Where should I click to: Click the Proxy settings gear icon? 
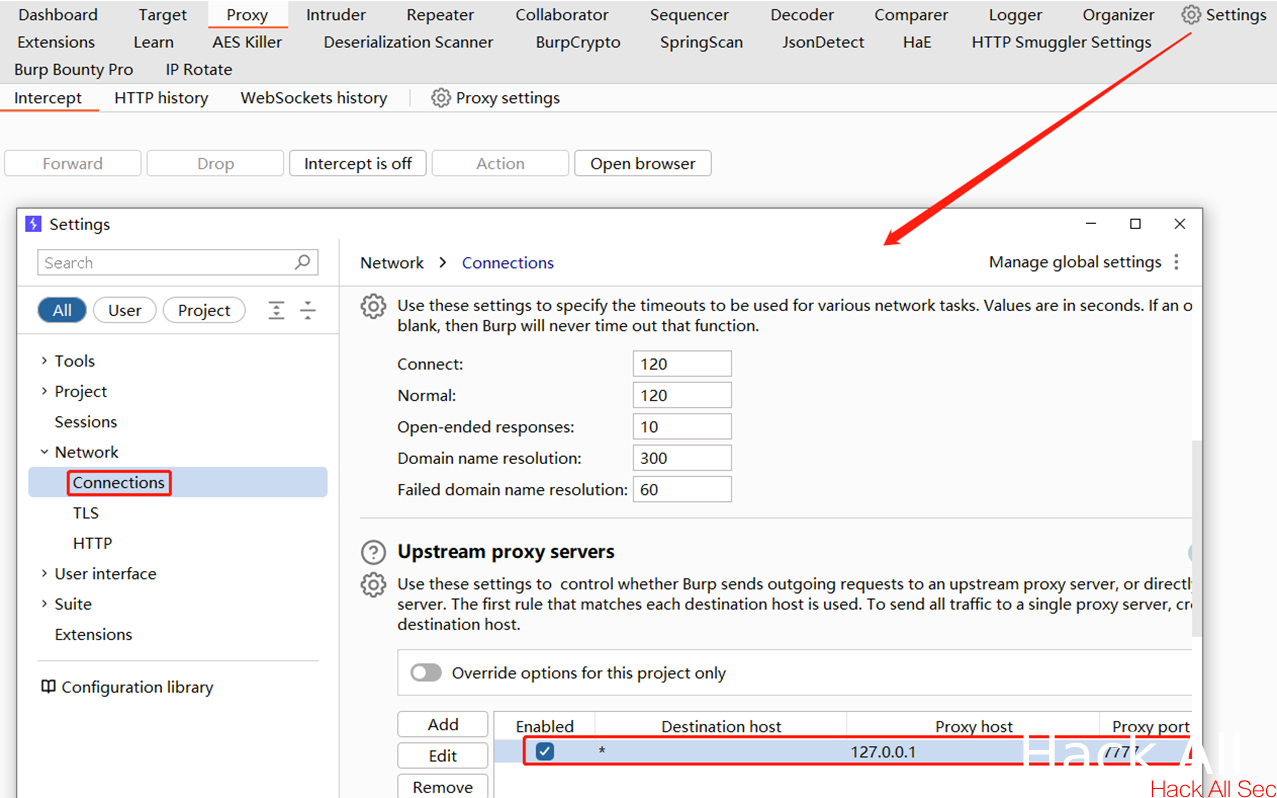440,98
